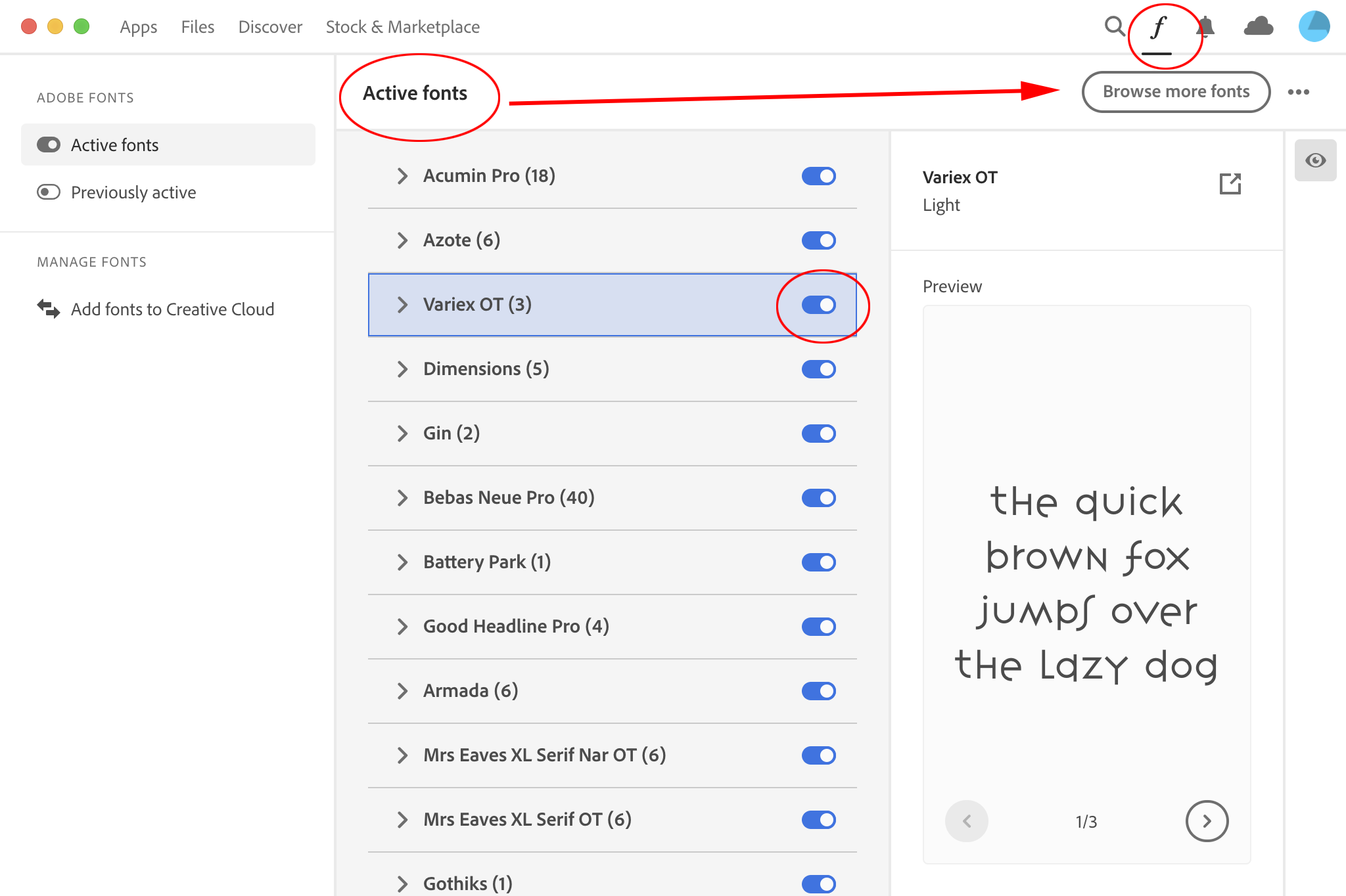Open Variex OT on the web via external link icon
This screenshot has height=896, width=1346.
point(1230,184)
